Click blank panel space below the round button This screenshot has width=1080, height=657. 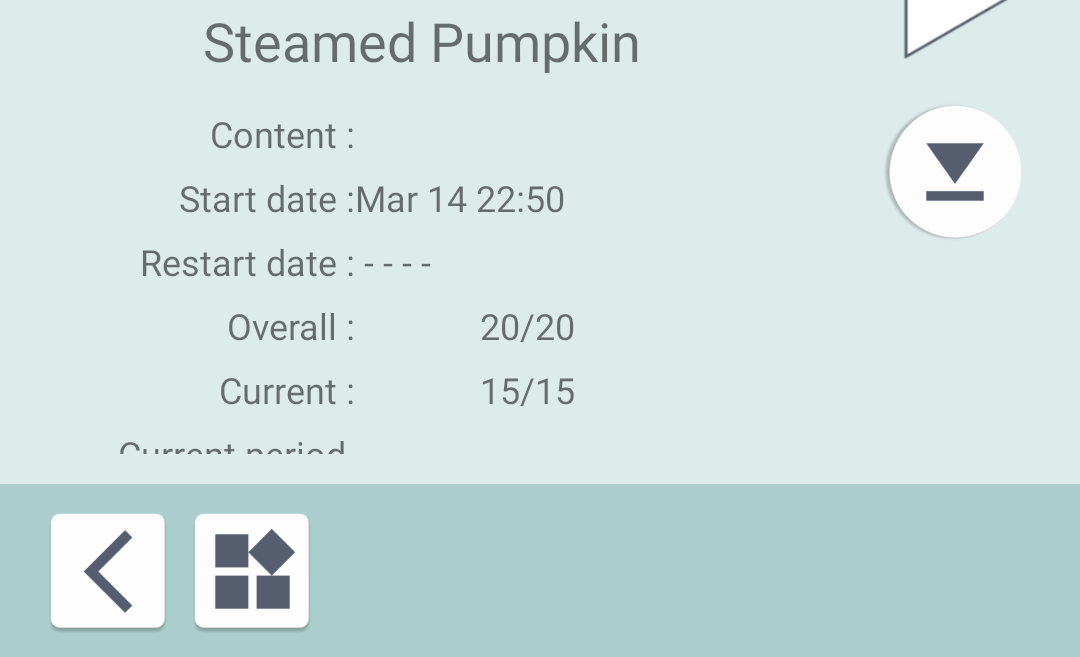point(955,350)
